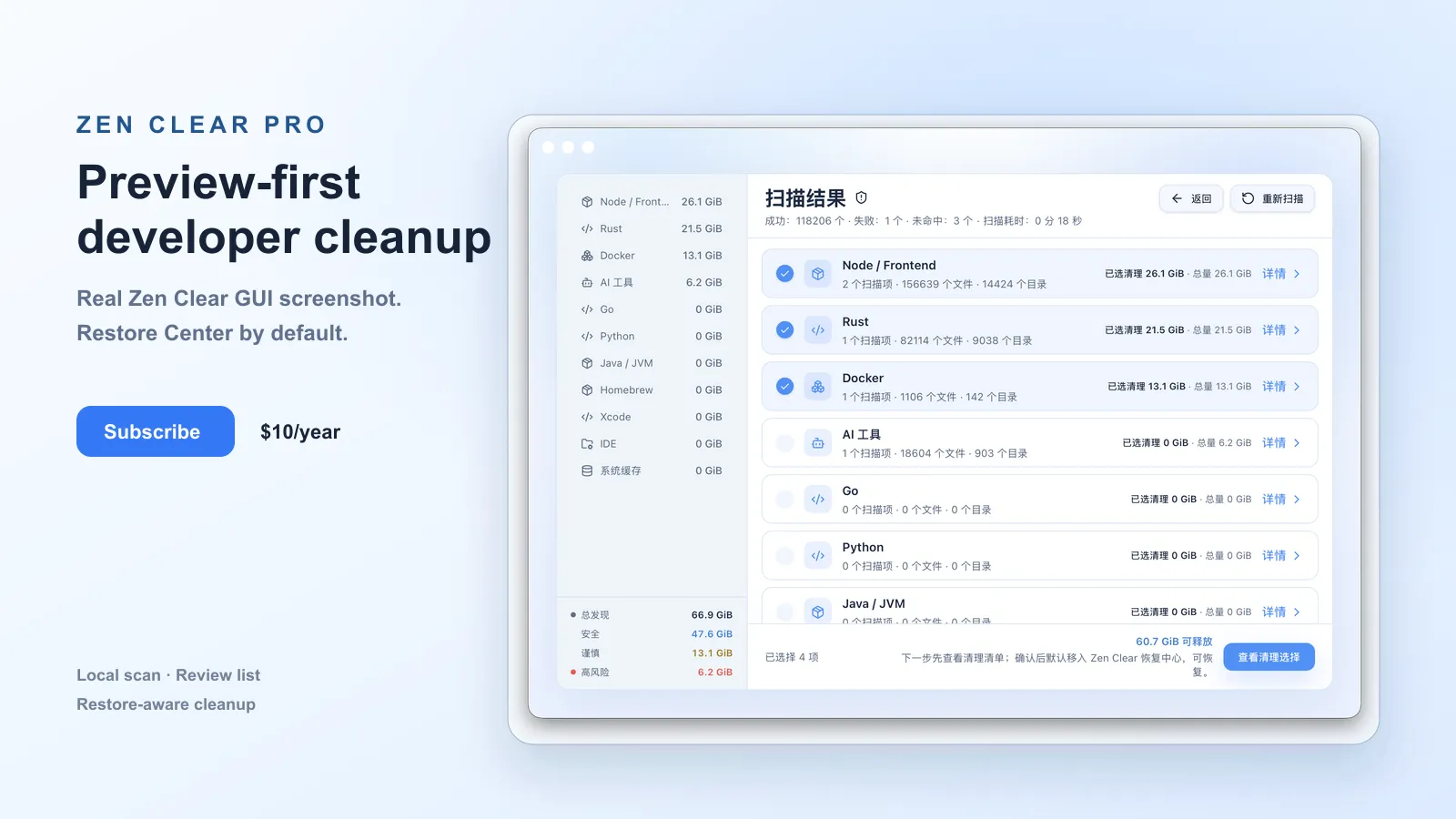Click the 高风险 6.2 GiB summary row
This screenshot has height=819, width=1456.
pos(652,672)
